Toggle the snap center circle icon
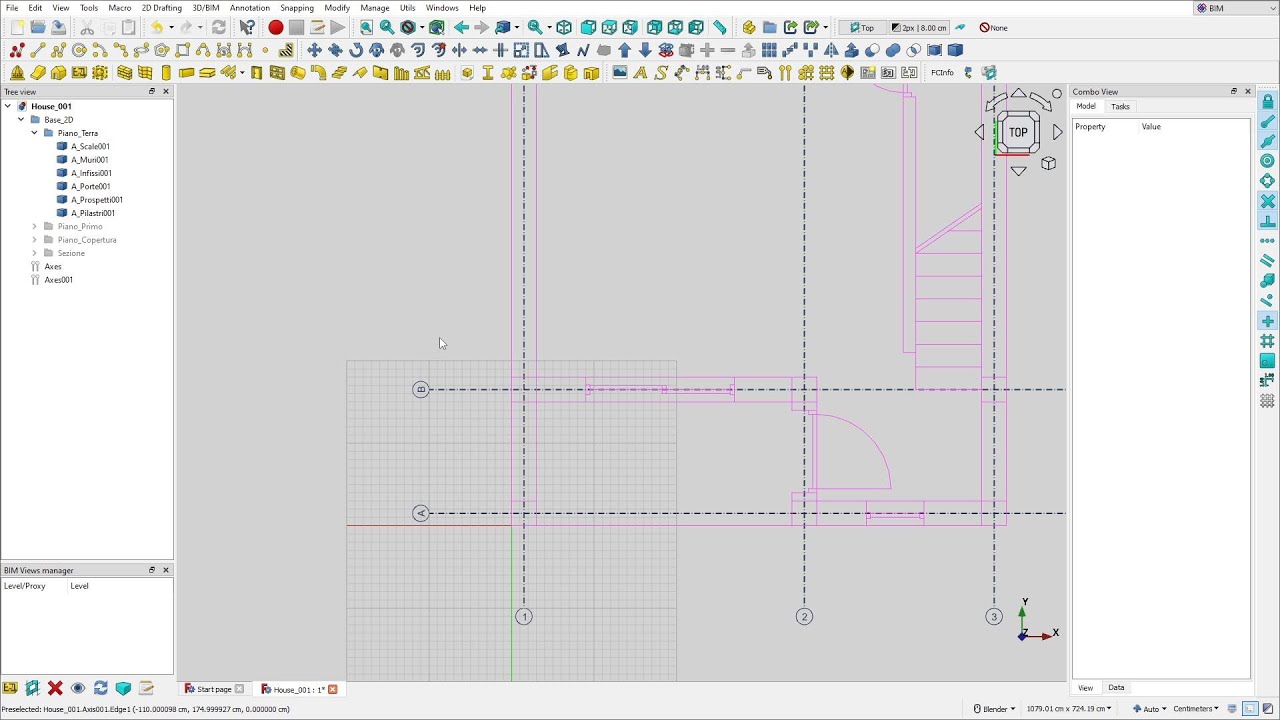The height and width of the screenshot is (720, 1280). (1267, 161)
